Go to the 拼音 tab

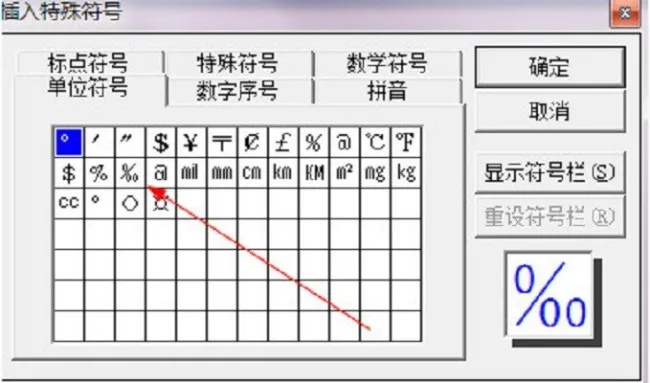click(387, 91)
